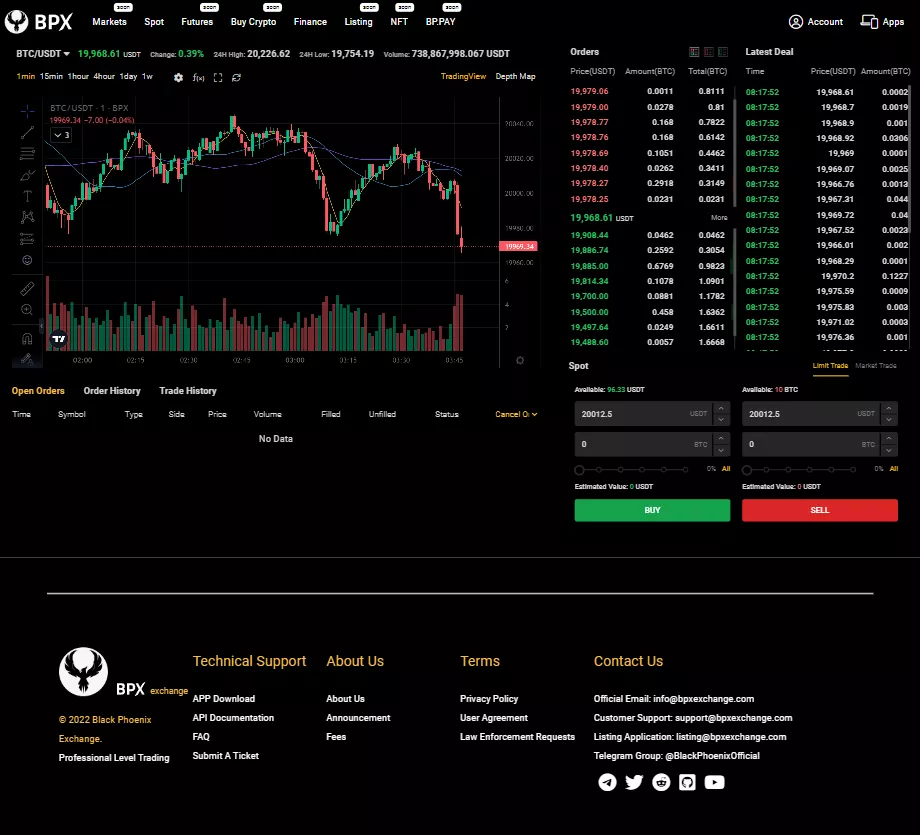The image size is (920, 835).
Task: Open the Telegram social icon in footer
Action: point(607,782)
